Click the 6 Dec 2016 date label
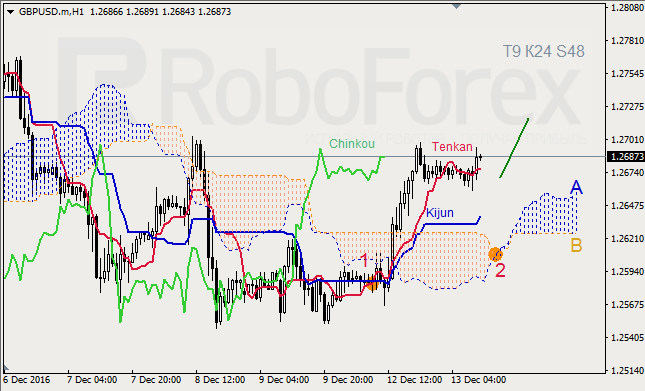 [x=27, y=379]
